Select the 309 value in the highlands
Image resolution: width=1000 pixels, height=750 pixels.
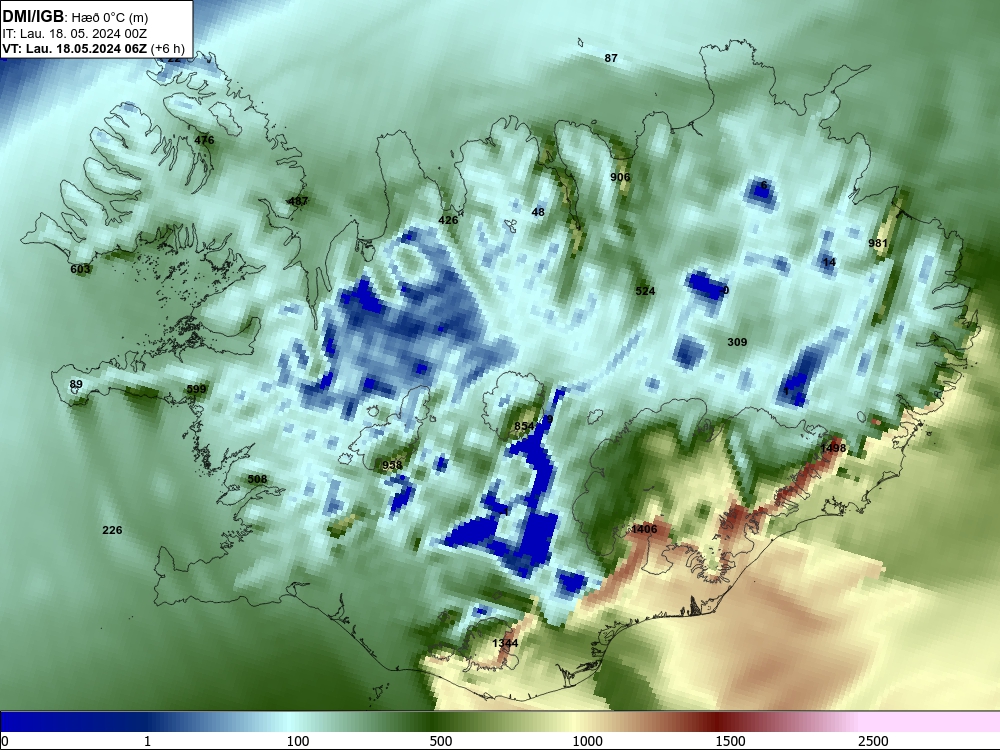tap(737, 342)
